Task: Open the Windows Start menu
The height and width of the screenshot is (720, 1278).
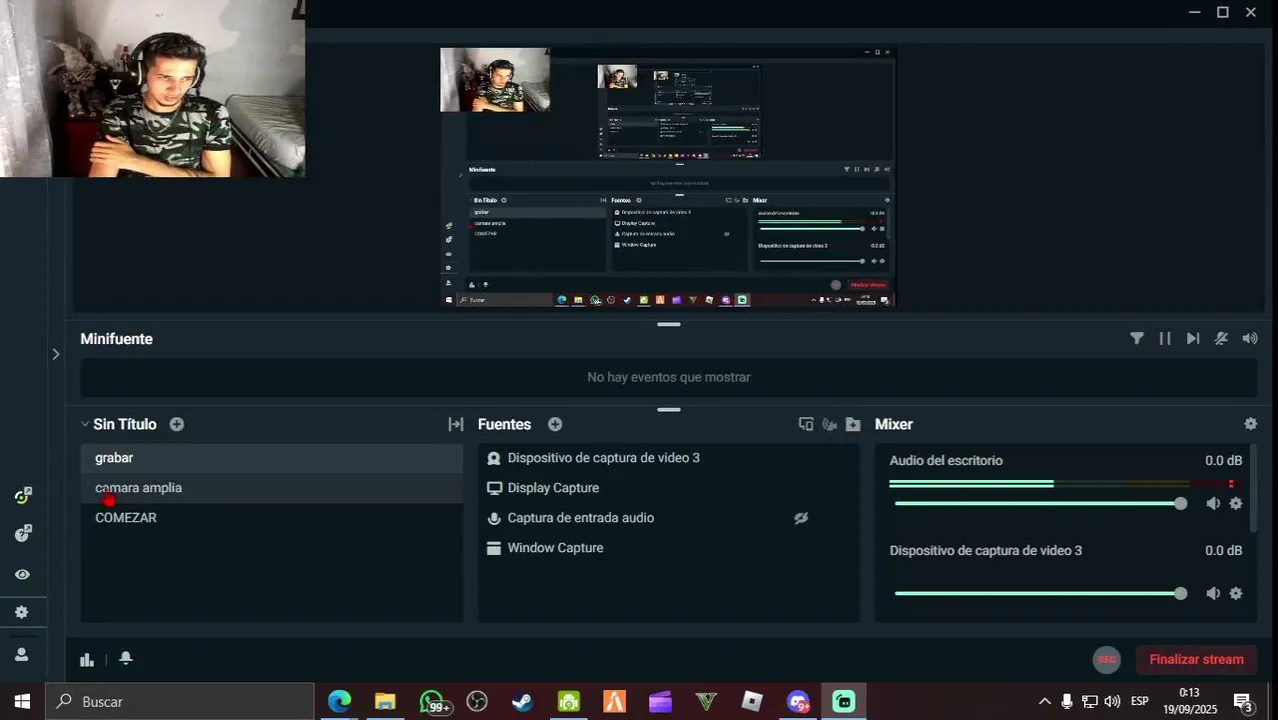Action: (x=22, y=702)
